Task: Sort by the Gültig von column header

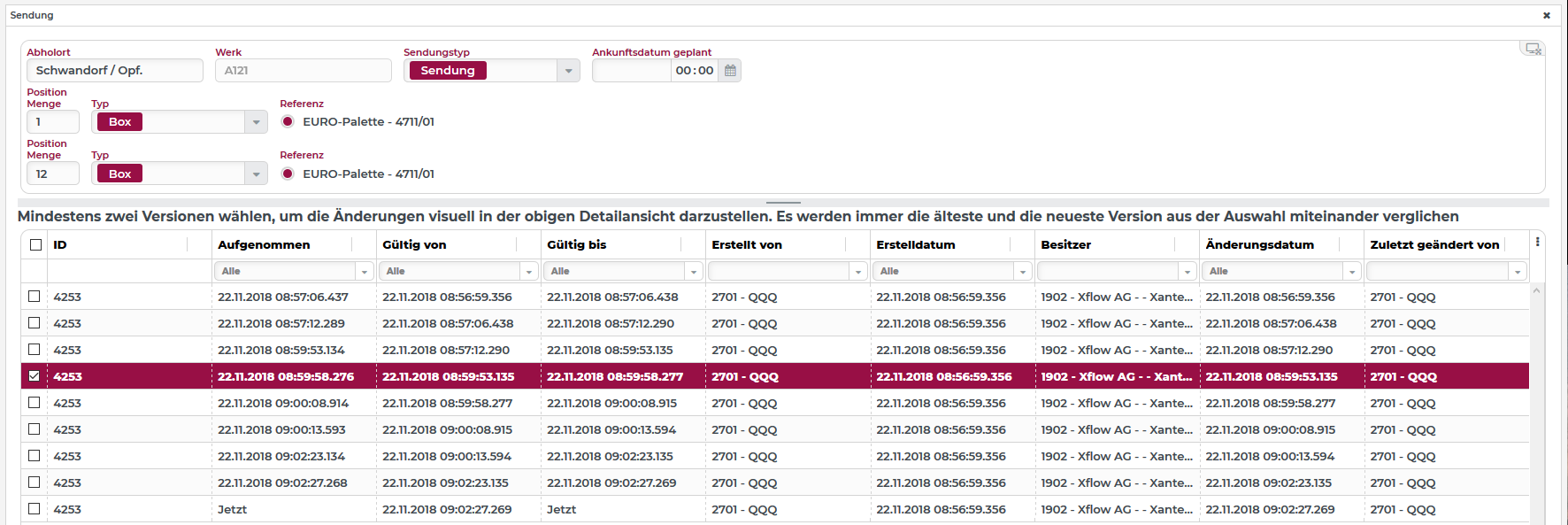Action: (414, 245)
